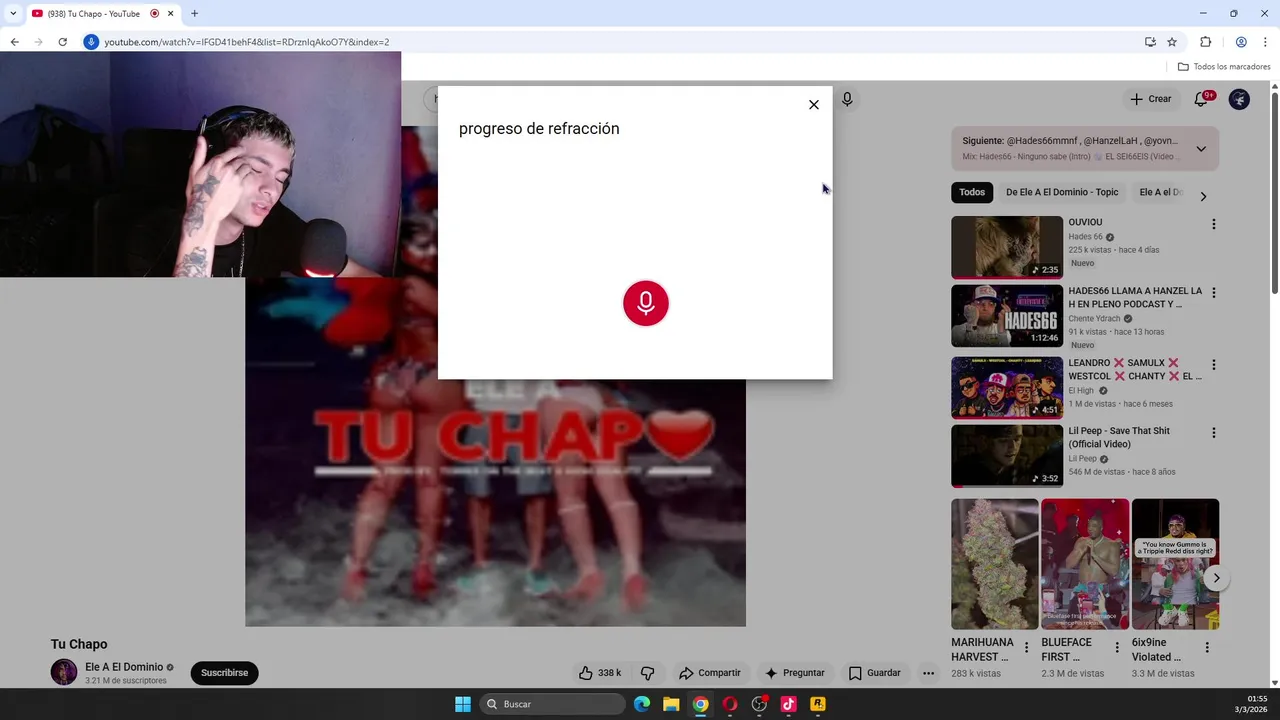The width and height of the screenshot is (1280, 720).
Task: Click the Chente Ydrach channel name
Action: point(1094,319)
